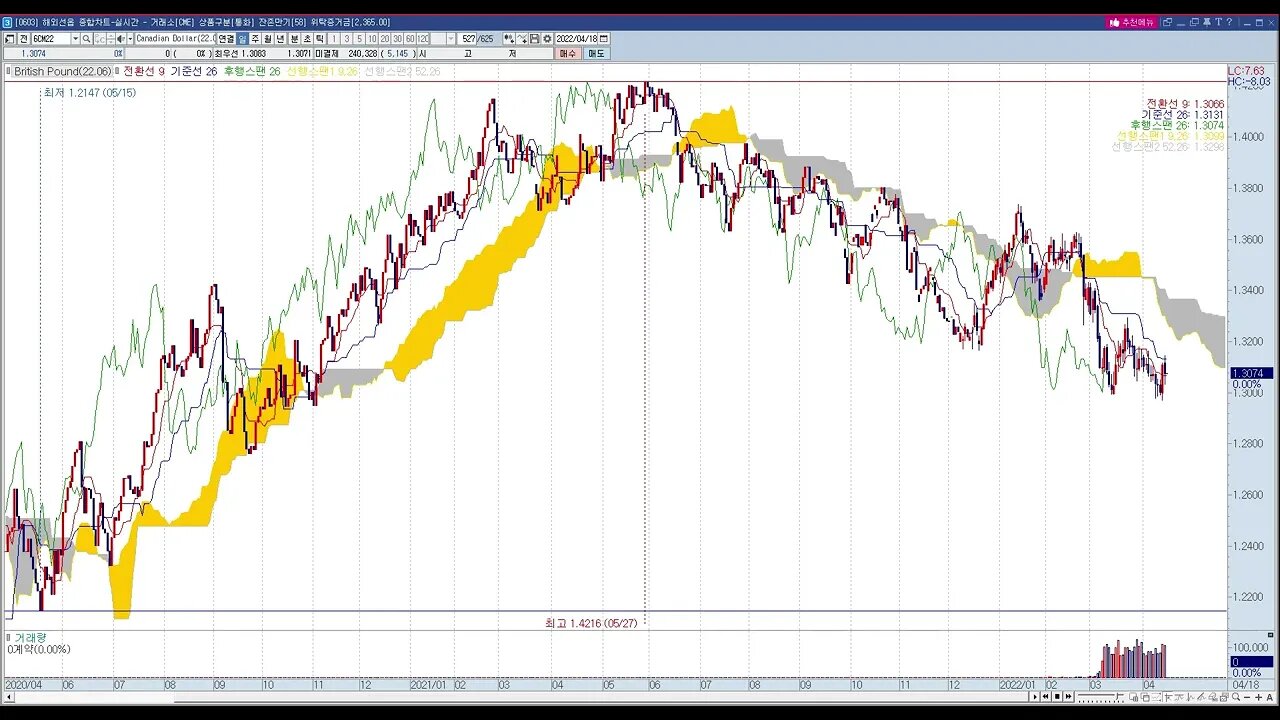Click the 전환선 9 indicator legend
Image resolution: width=1280 pixels, height=720 pixels.
click(144, 72)
